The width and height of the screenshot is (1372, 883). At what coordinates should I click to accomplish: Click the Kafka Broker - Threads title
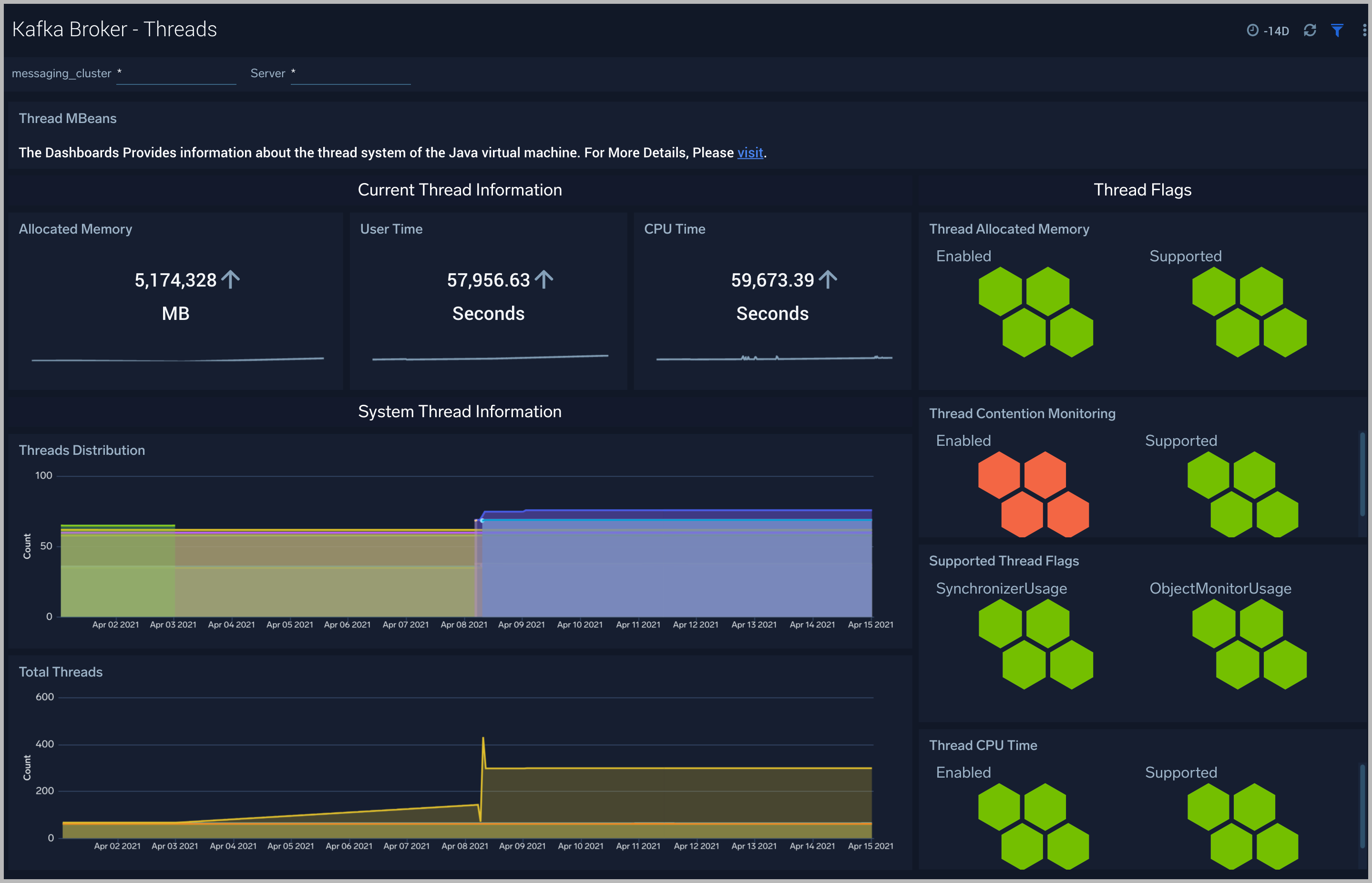pos(115,28)
